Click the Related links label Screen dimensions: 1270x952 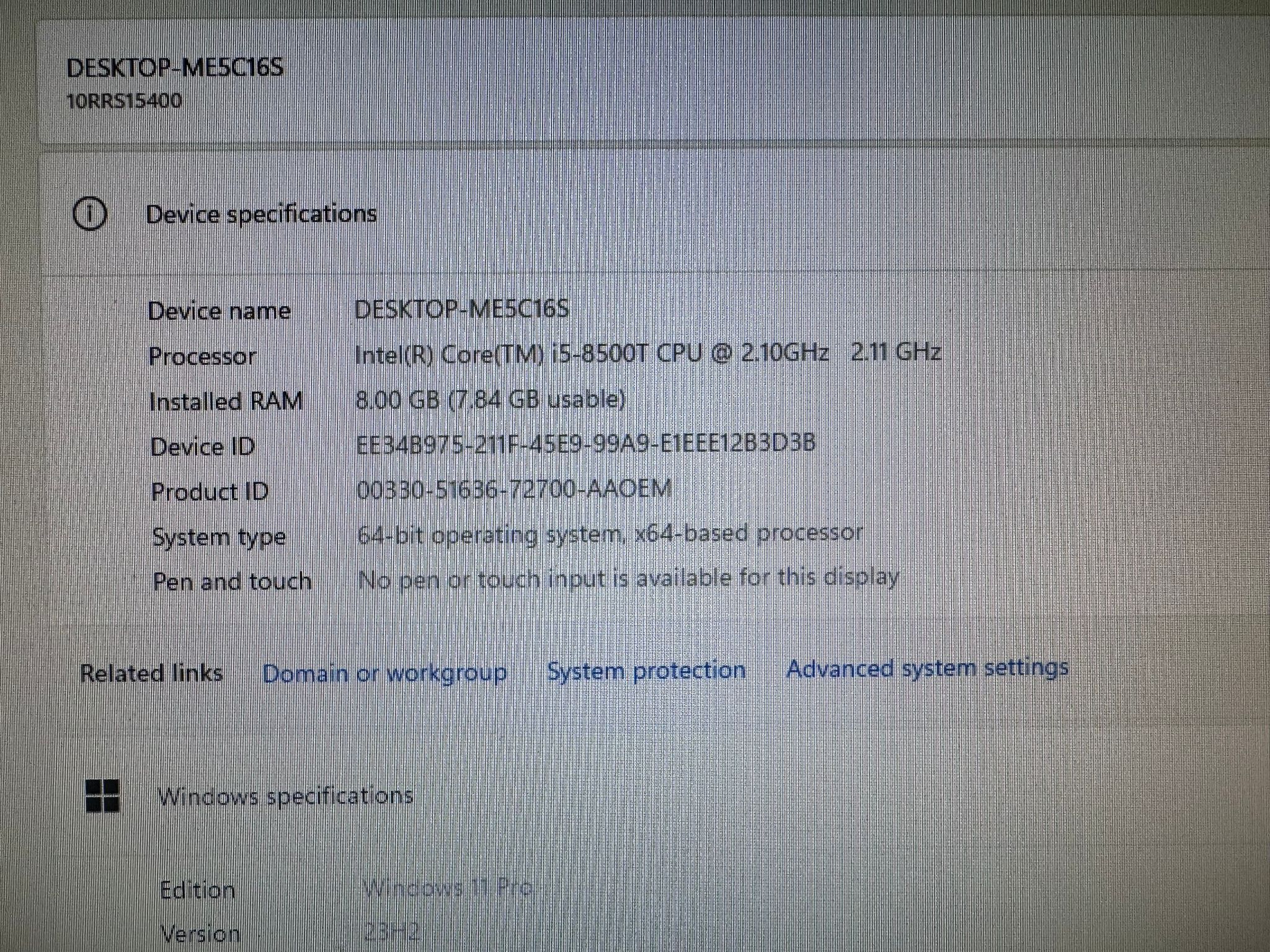pyautogui.click(x=151, y=673)
